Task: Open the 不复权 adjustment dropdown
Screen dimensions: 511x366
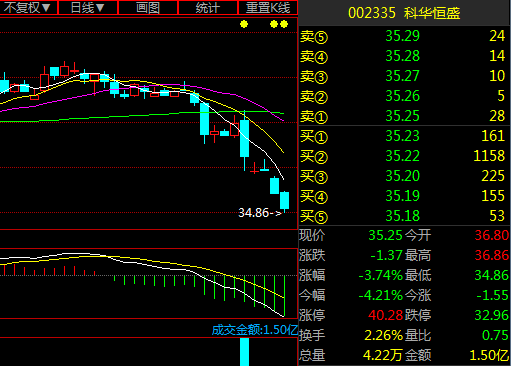Action: (x=28, y=7)
